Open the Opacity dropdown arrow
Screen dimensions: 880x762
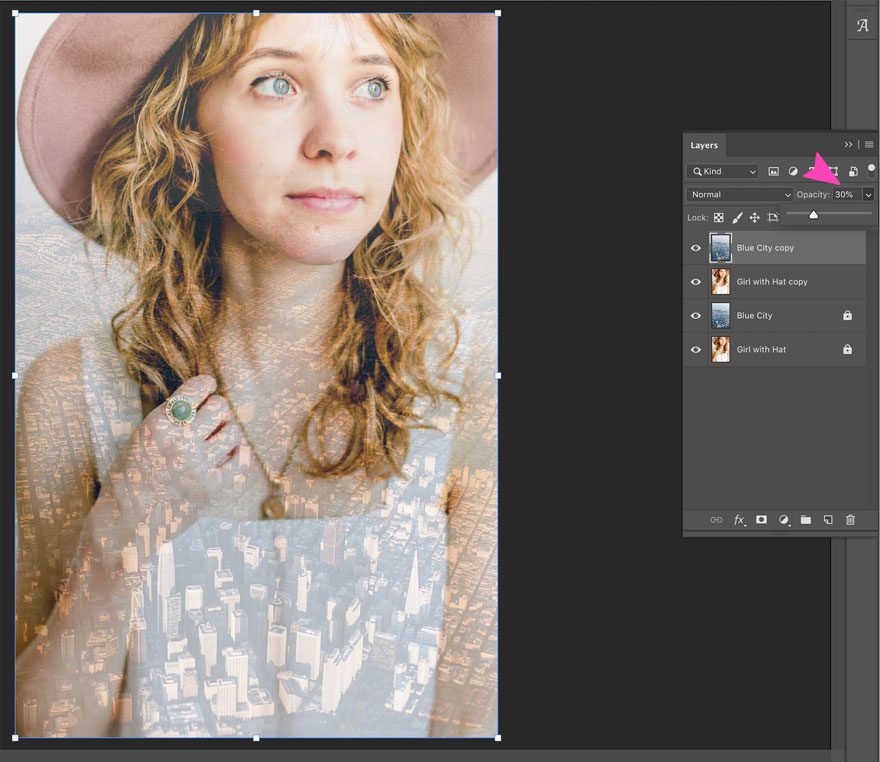pos(868,194)
